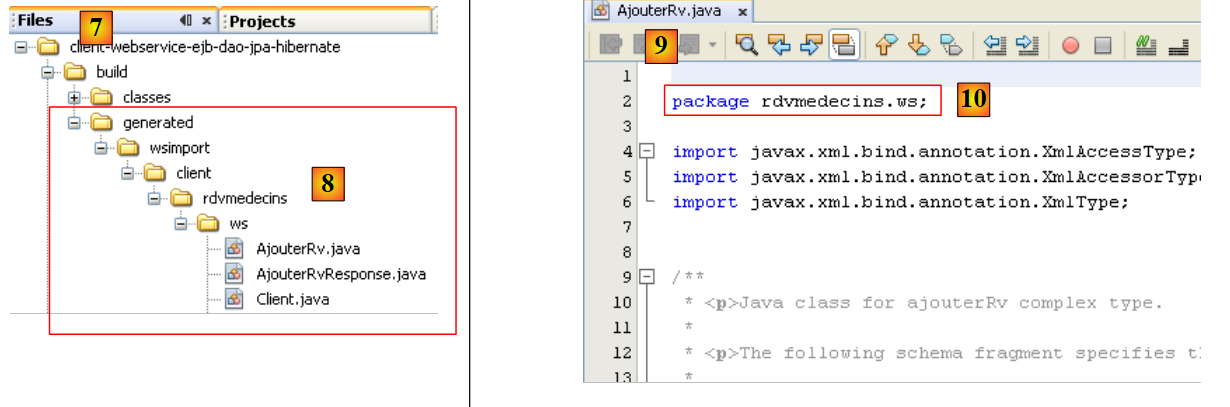Collapse the wsimport folder in tree

point(100,148)
